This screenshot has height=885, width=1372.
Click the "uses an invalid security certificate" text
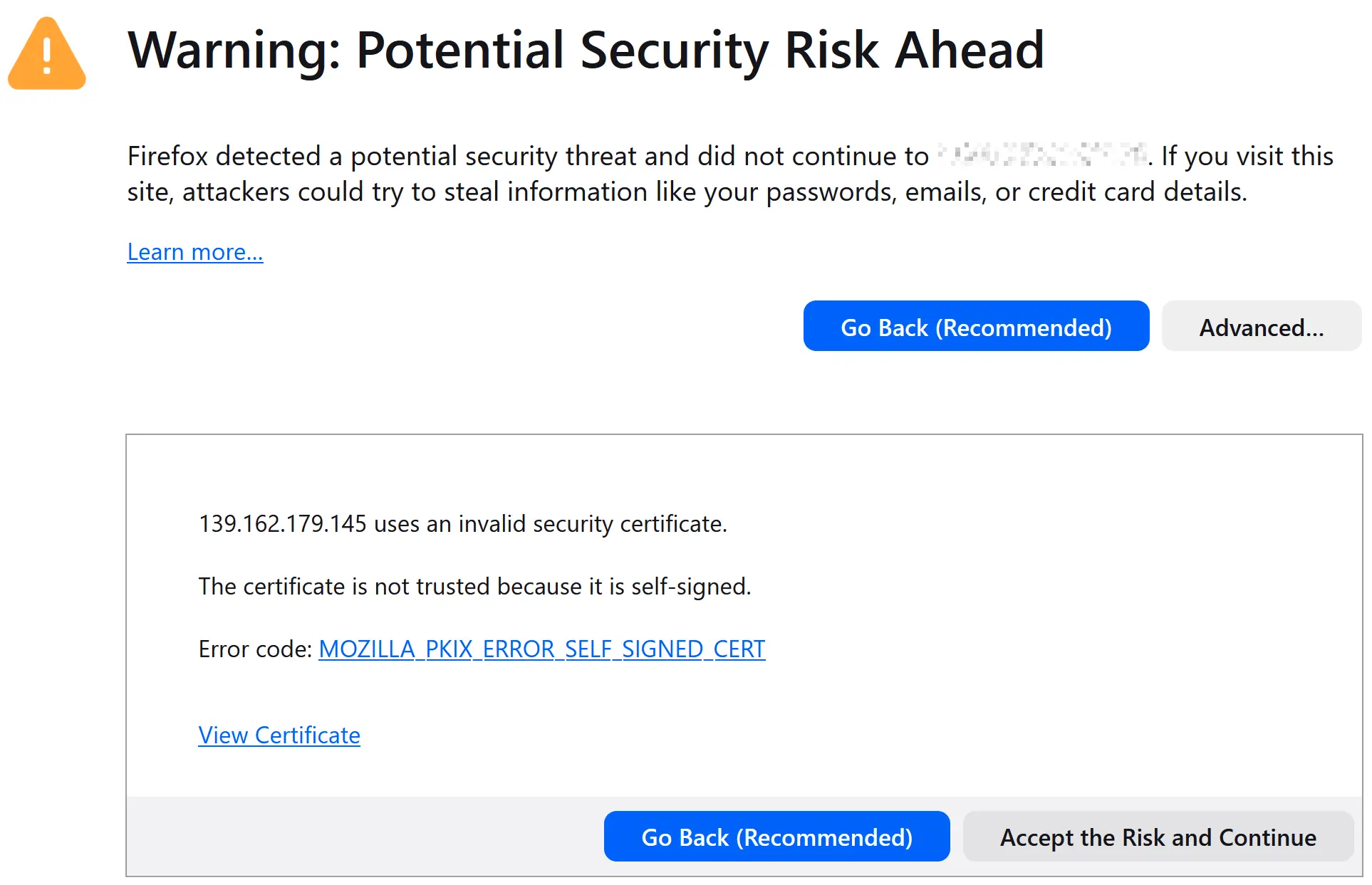pos(550,524)
